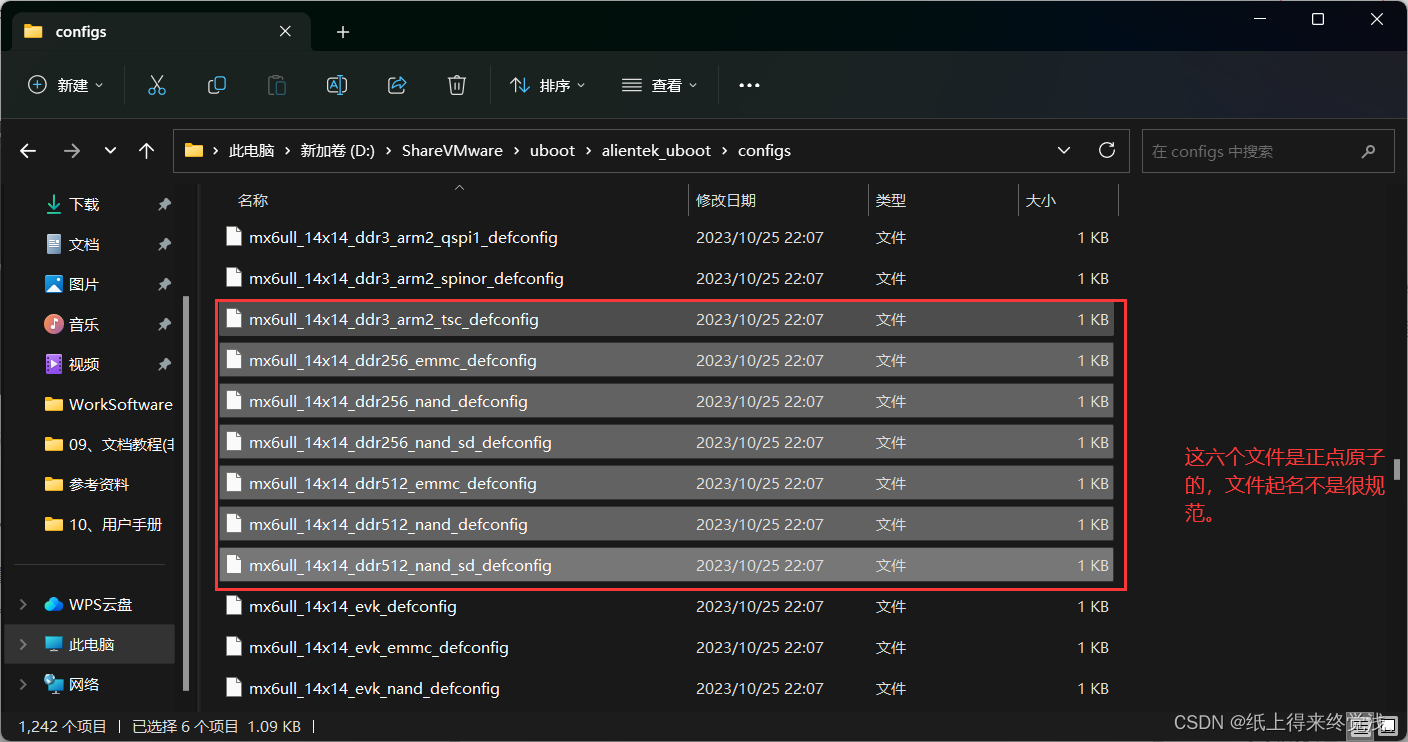Open Music (音乐) quick access folder
Image resolution: width=1408 pixels, height=742 pixels.
point(84,324)
